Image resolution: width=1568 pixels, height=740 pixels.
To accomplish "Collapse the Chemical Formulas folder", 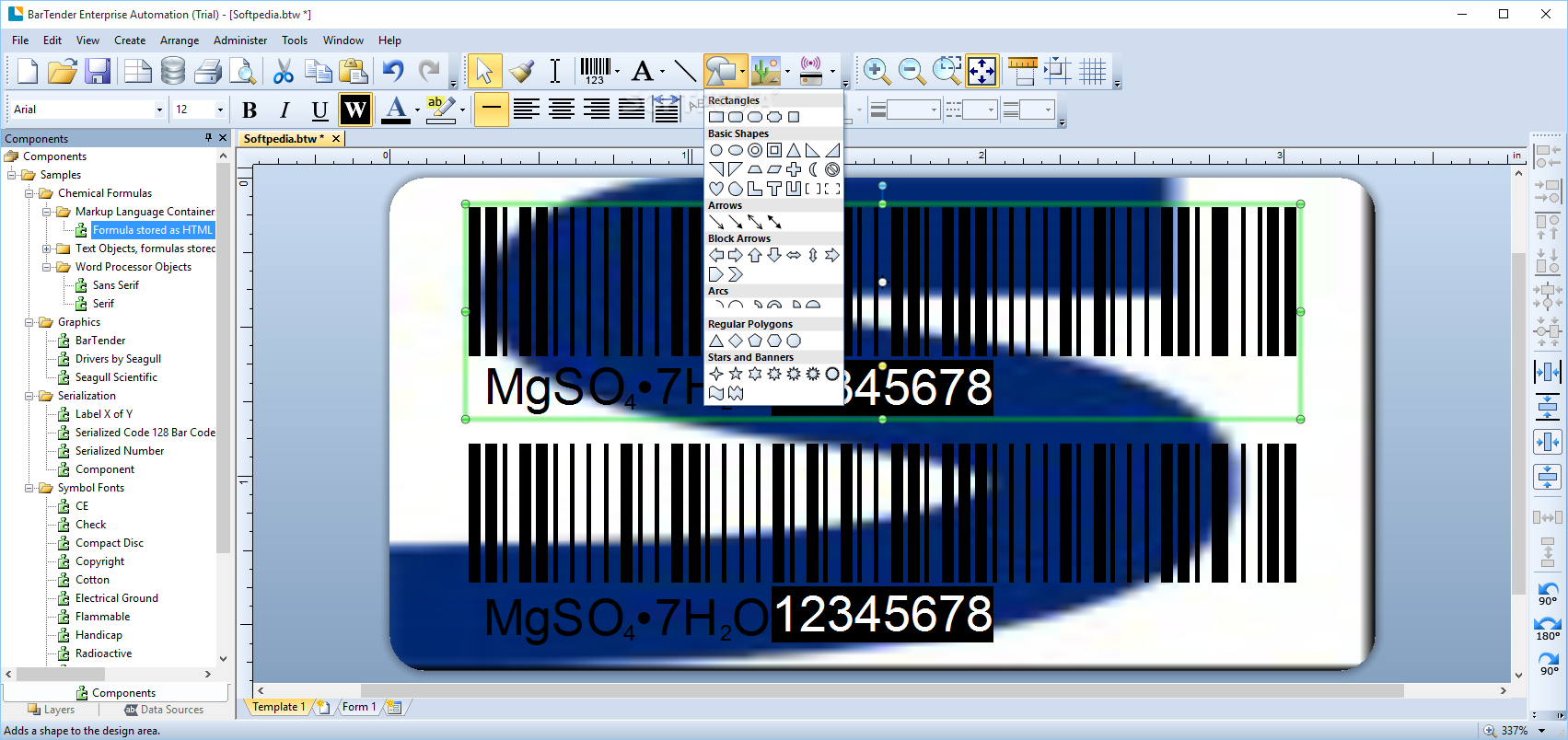I will tap(29, 193).
